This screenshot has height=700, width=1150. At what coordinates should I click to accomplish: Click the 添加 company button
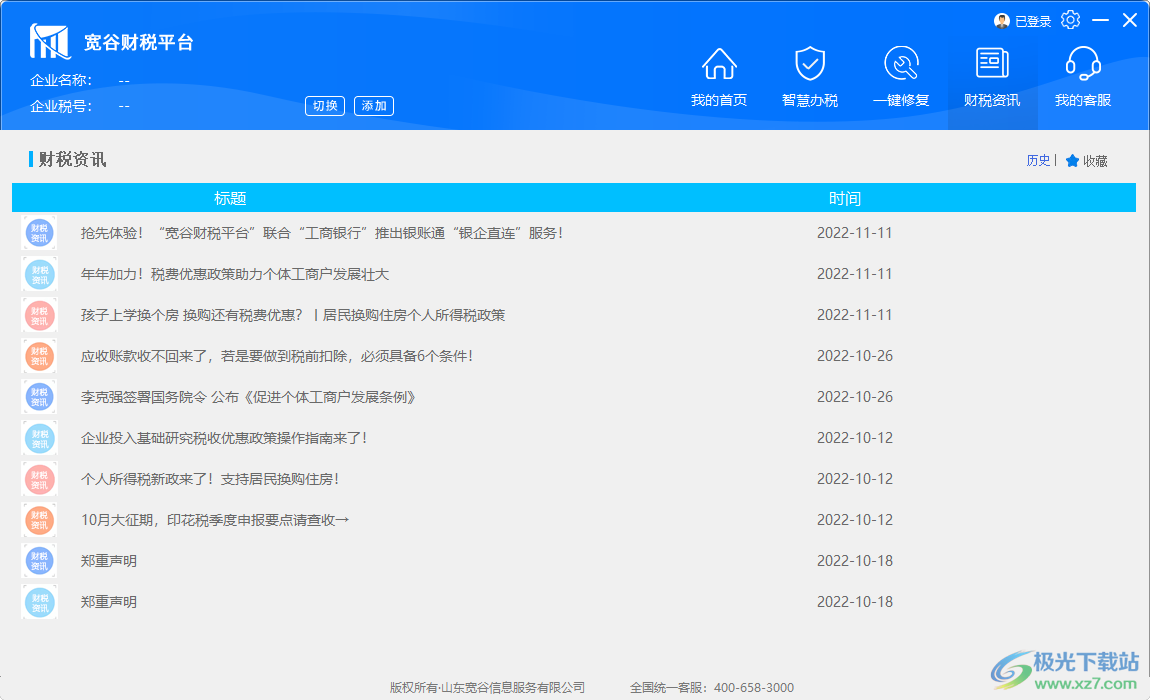tap(374, 106)
